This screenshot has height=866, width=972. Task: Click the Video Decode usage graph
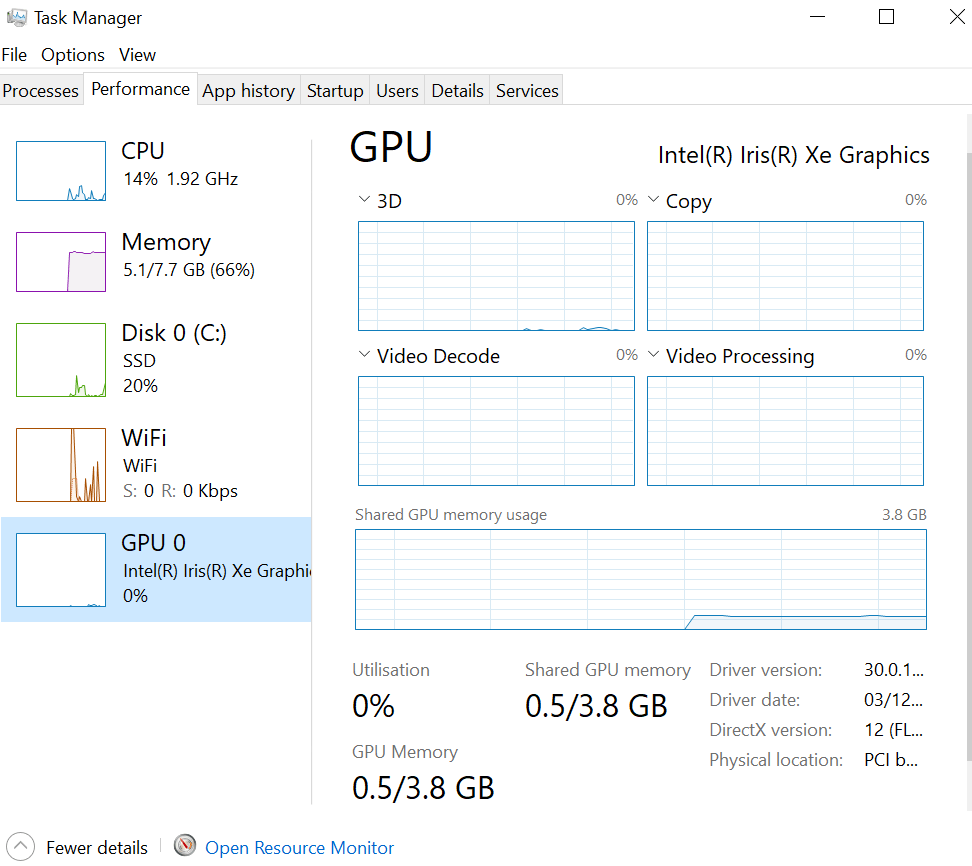(x=497, y=431)
